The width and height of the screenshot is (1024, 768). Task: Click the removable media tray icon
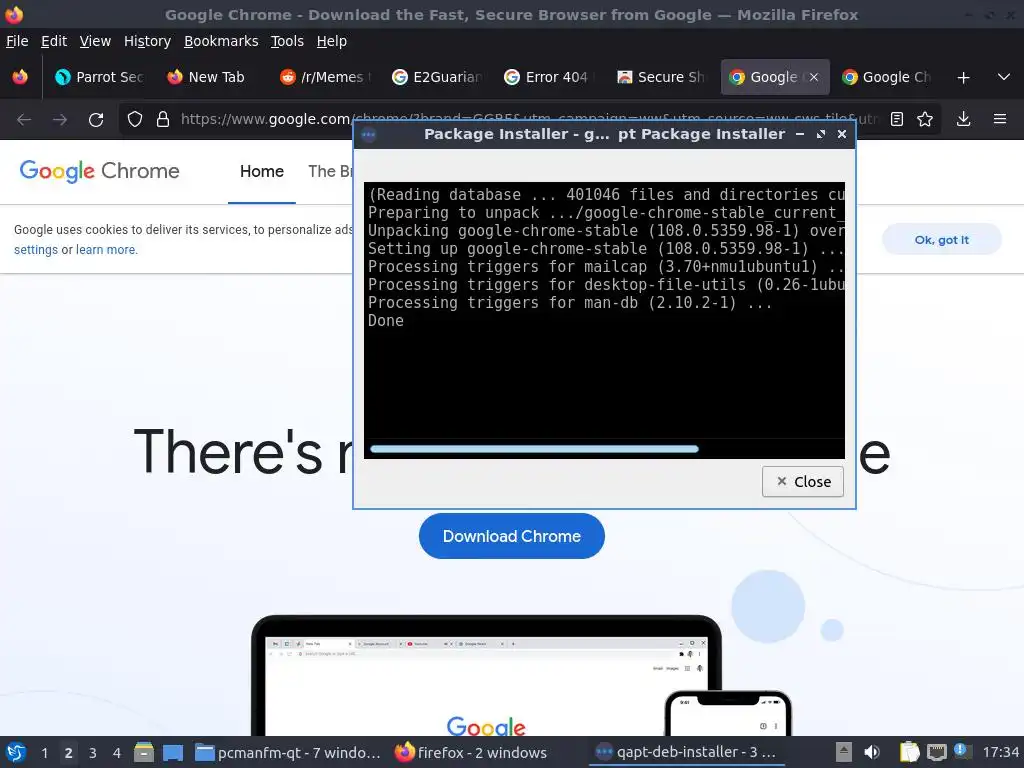tap(844, 752)
